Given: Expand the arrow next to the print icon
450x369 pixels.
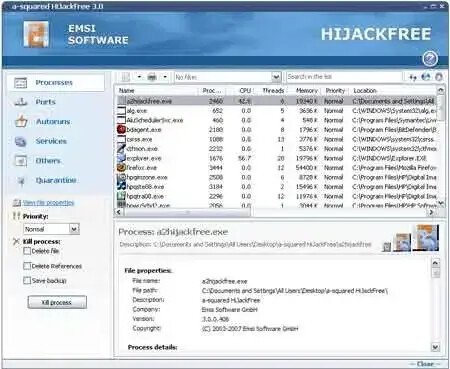Looking at the screenshot, I should click(x=165, y=77).
